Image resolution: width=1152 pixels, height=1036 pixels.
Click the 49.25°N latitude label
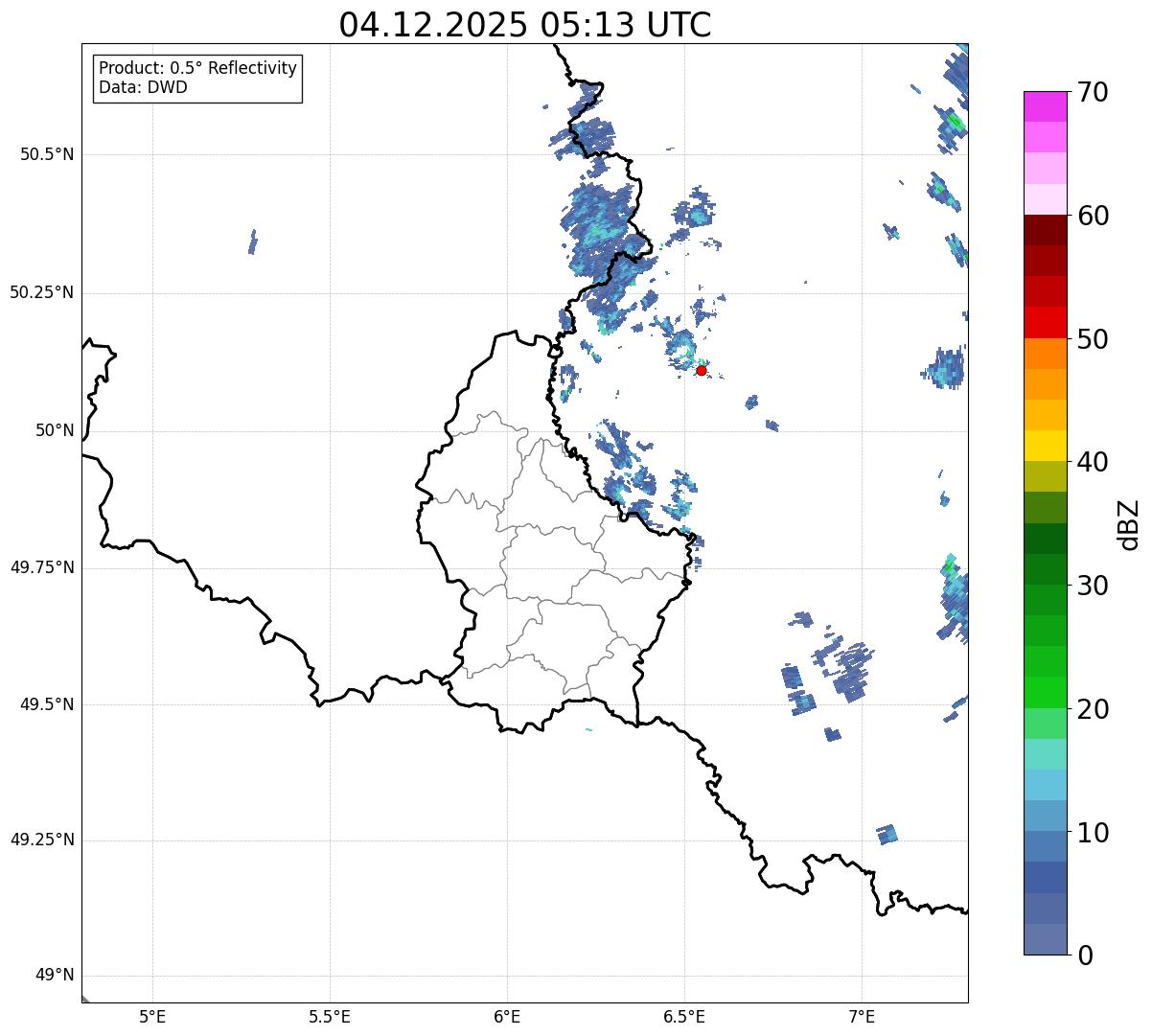click(x=42, y=840)
